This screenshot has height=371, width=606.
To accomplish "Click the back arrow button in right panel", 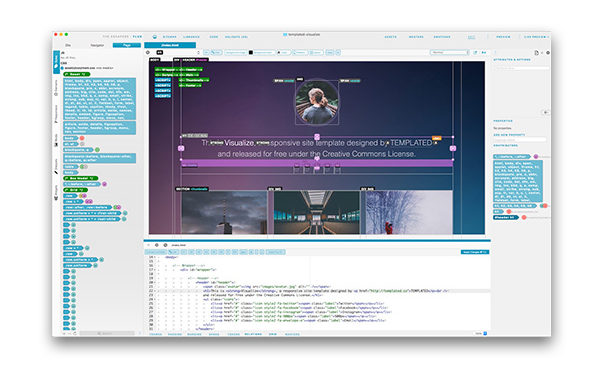I will [545, 112].
